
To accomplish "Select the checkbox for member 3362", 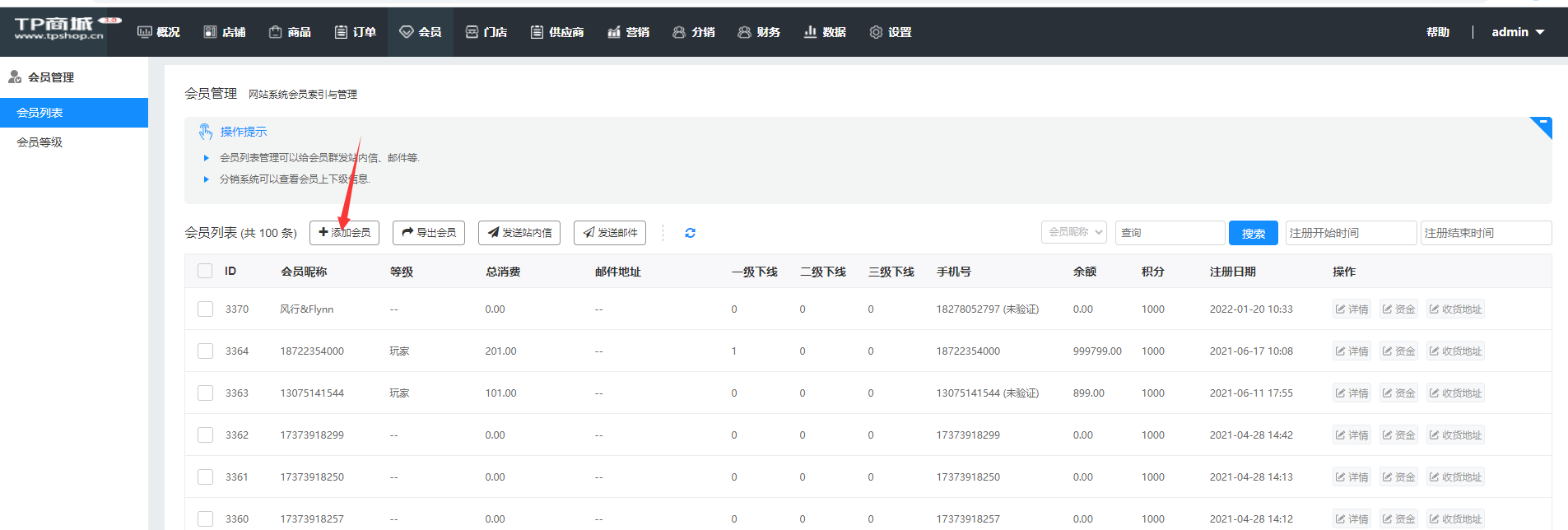I will 205,435.
